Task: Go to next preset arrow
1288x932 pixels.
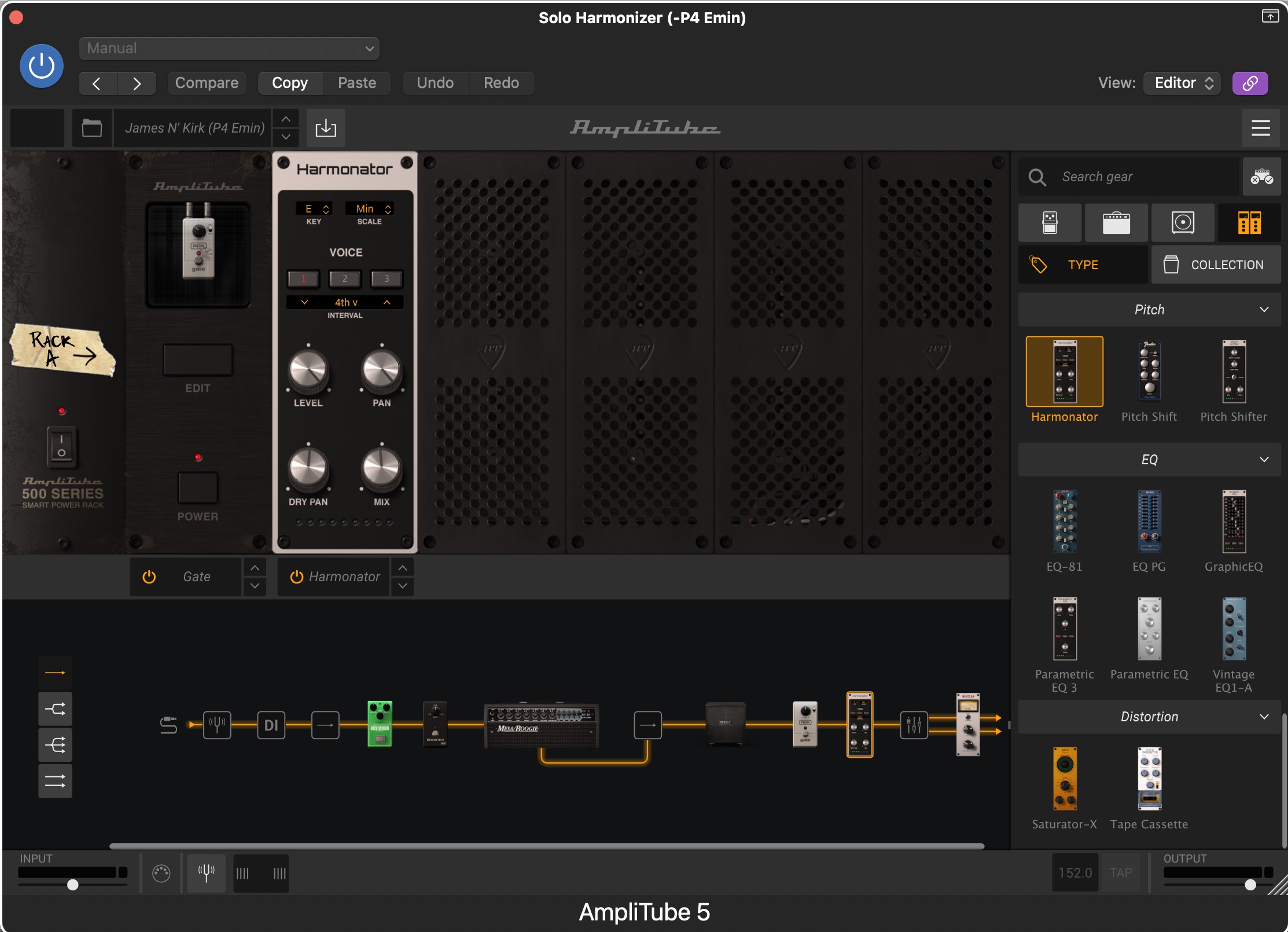Action: tap(137, 83)
